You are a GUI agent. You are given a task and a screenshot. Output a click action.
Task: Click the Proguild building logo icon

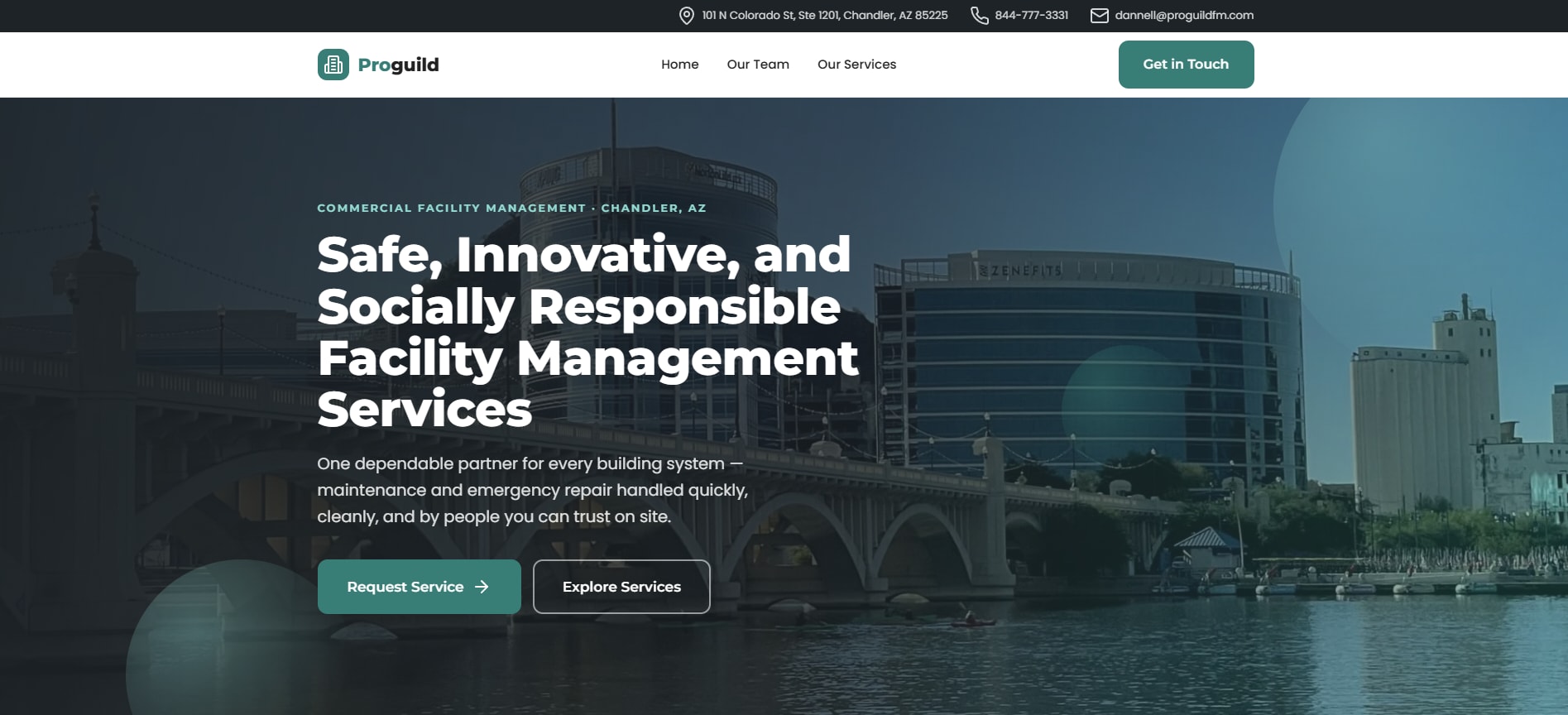333,65
